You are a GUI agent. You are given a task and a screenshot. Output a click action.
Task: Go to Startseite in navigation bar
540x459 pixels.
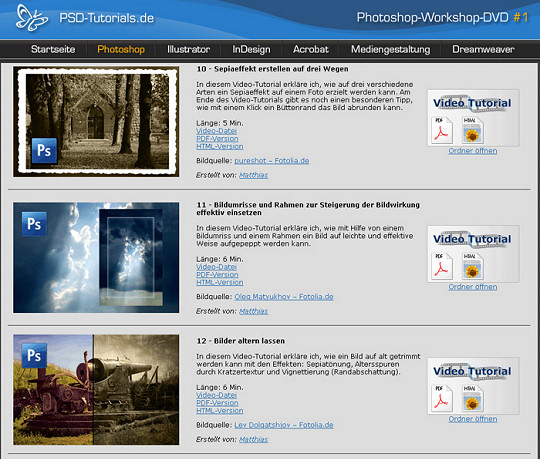[53, 49]
